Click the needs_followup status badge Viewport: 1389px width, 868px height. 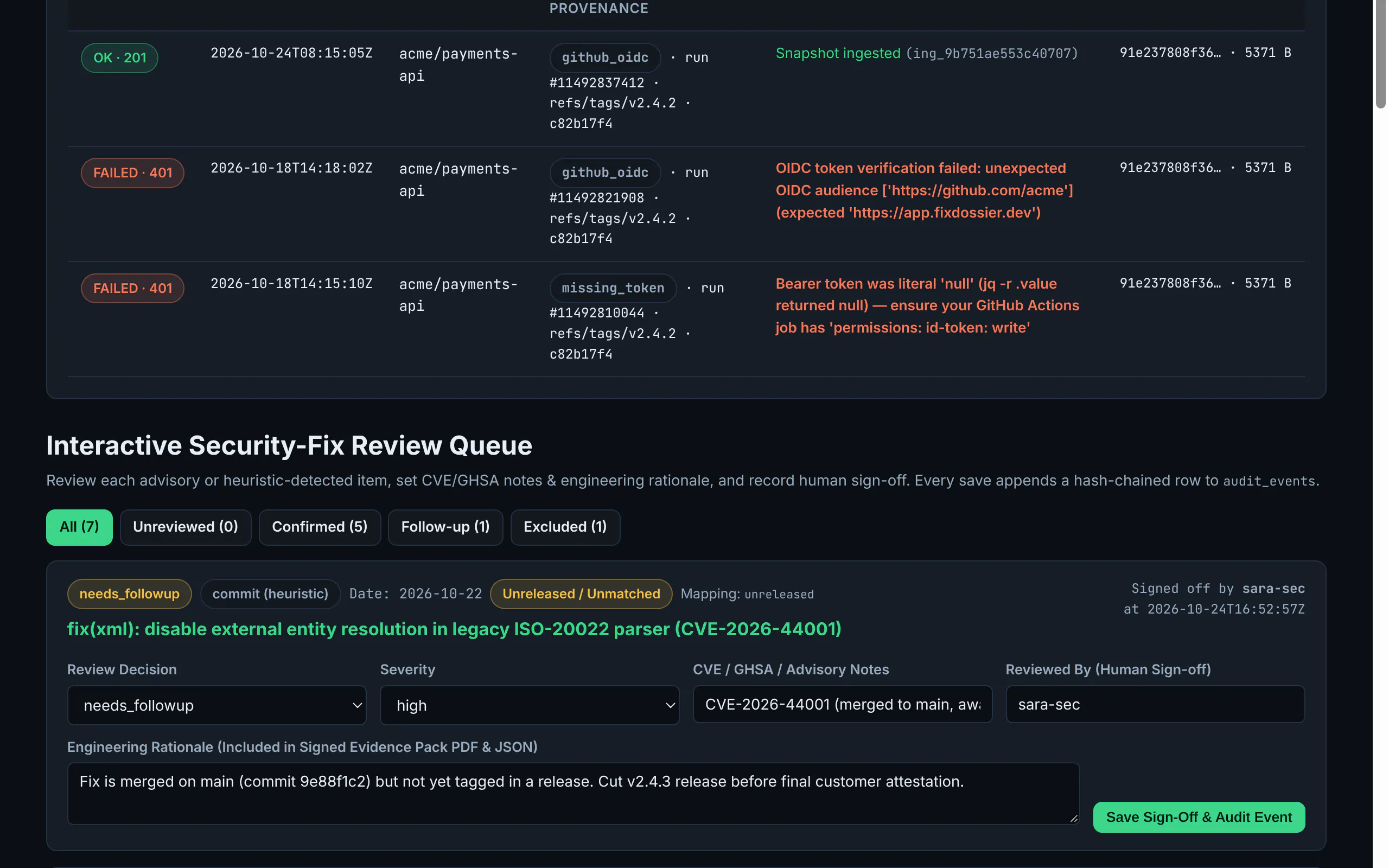pos(129,593)
